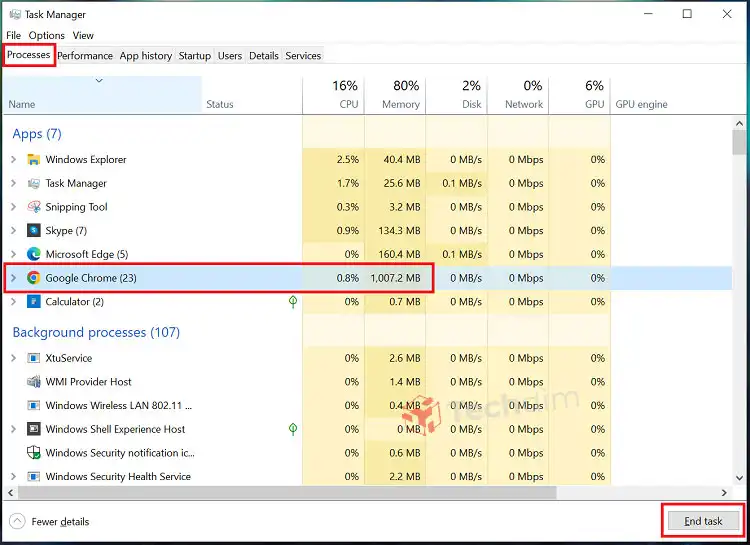This screenshot has height=545, width=750.
Task: Click the horizontal scrollbar right arrow
Action: pos(724,492)
